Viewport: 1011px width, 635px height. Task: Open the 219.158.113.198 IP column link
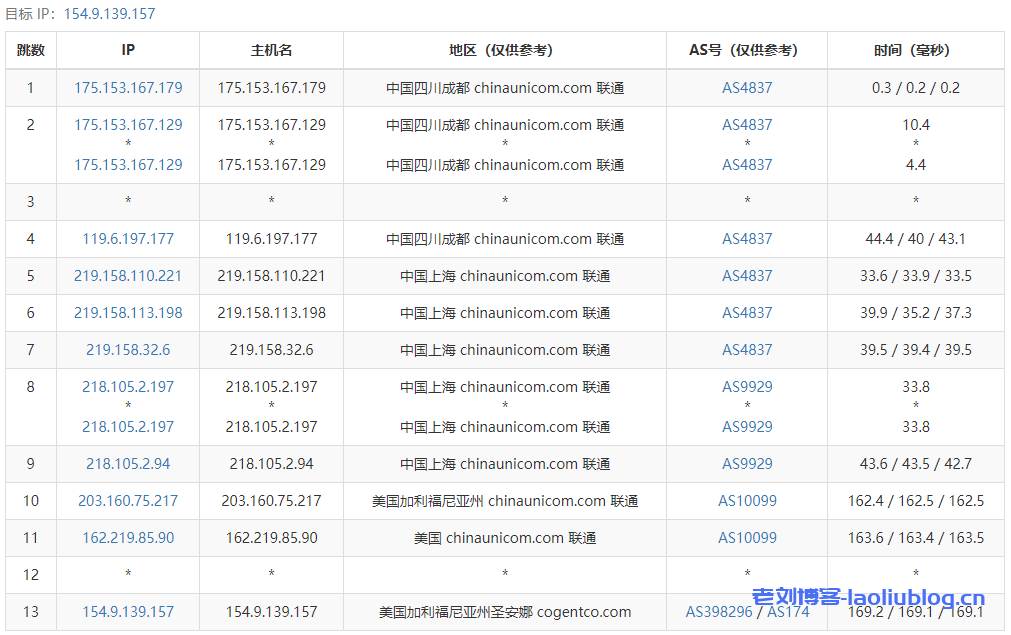coord(128,313)
